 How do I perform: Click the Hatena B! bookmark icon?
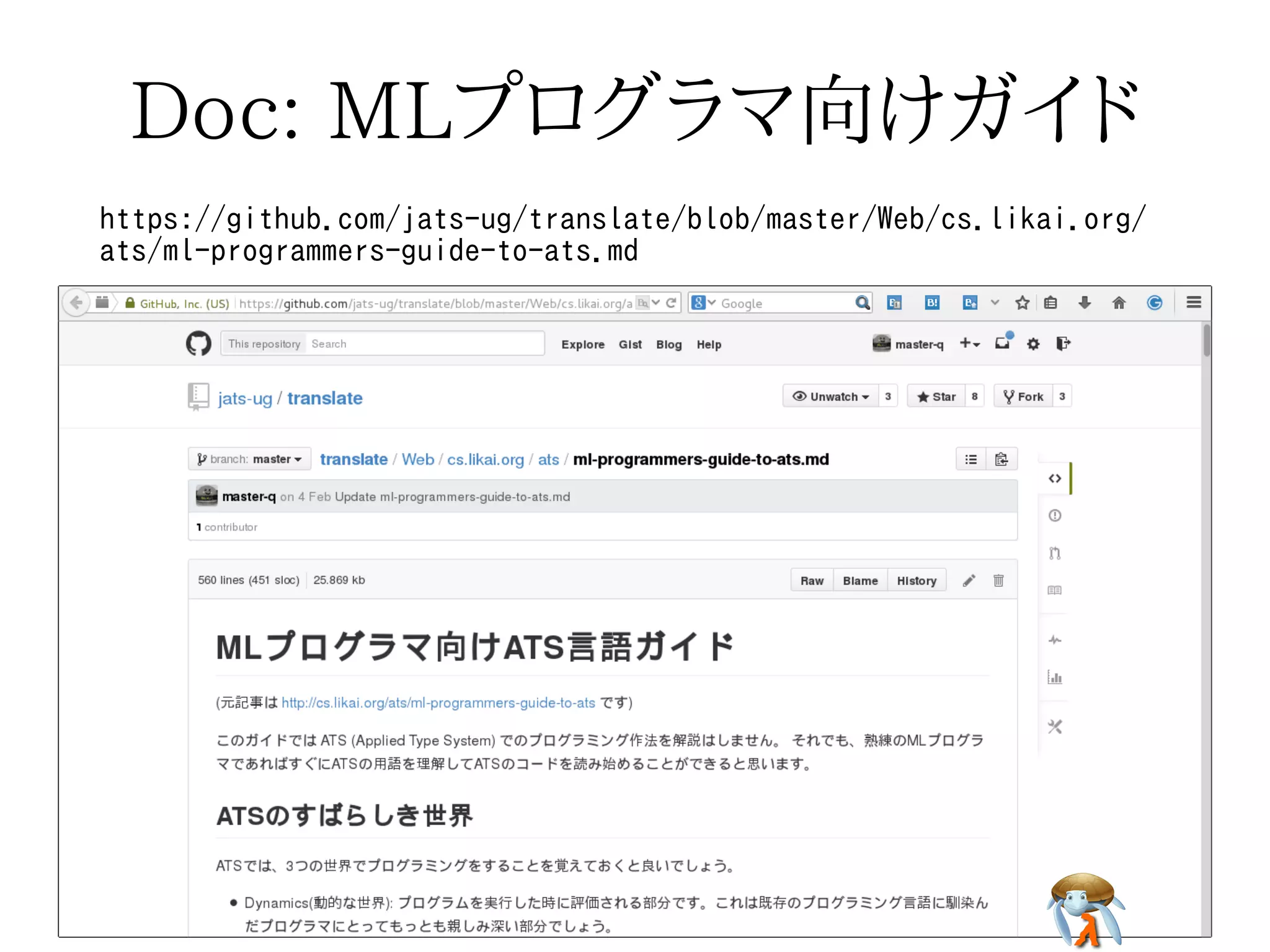point(932,302)
